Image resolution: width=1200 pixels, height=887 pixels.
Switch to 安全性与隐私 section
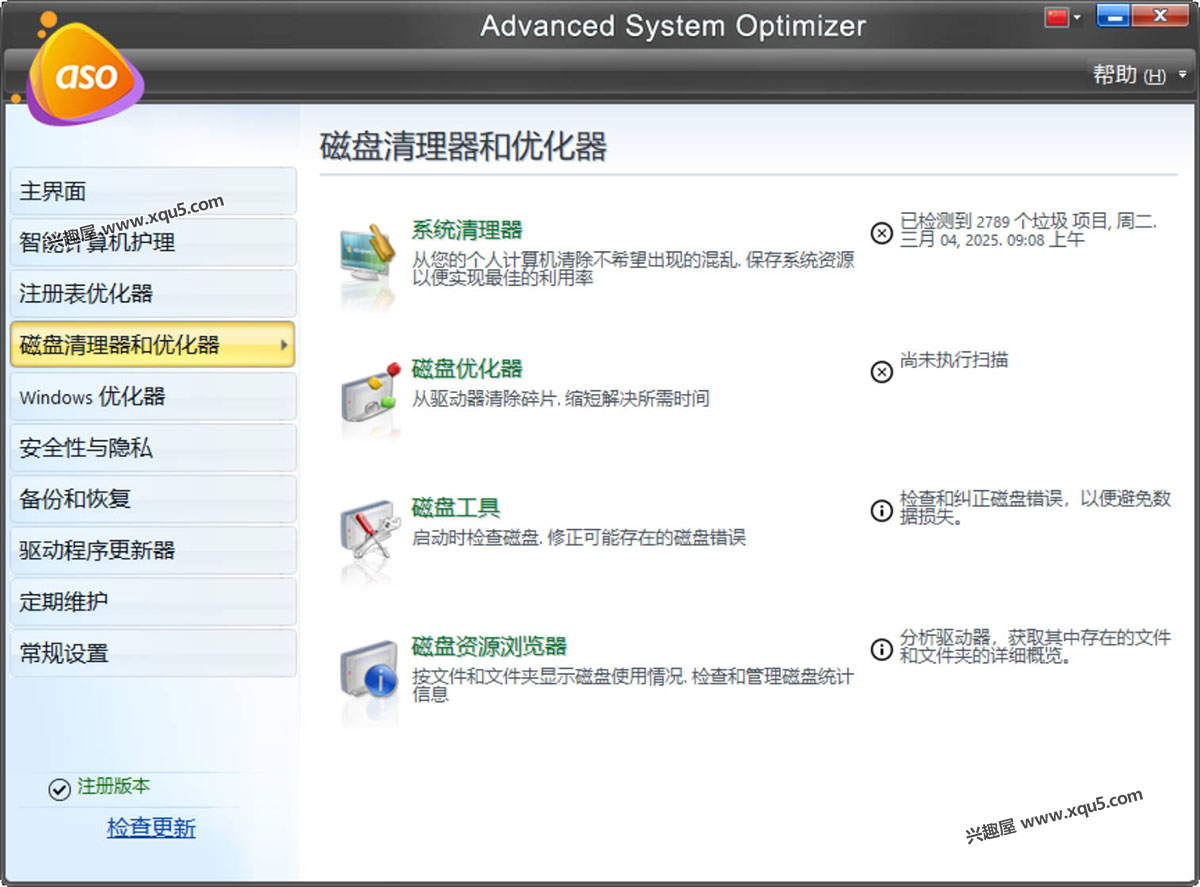[153, 448]
